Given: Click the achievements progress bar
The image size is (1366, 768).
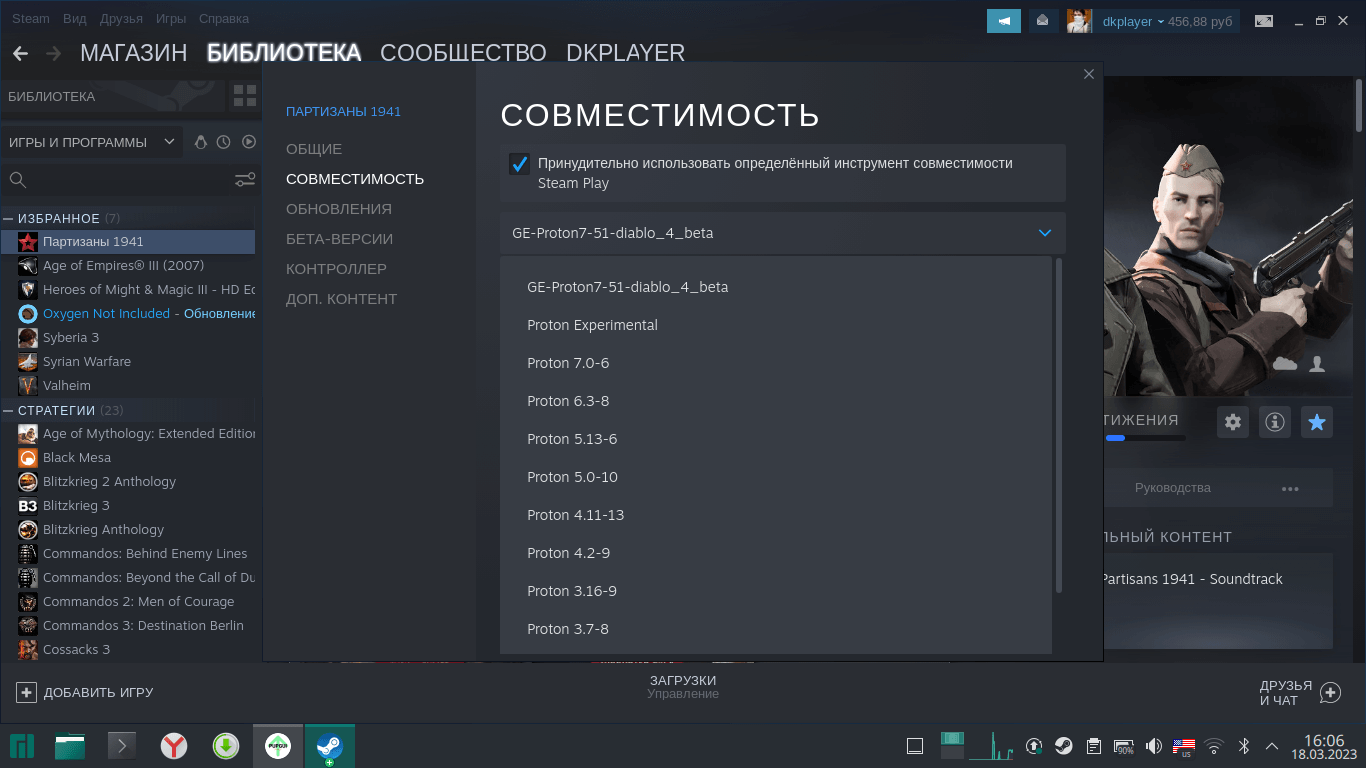Looking at the screenshot, I should (x=1145, y=438).
